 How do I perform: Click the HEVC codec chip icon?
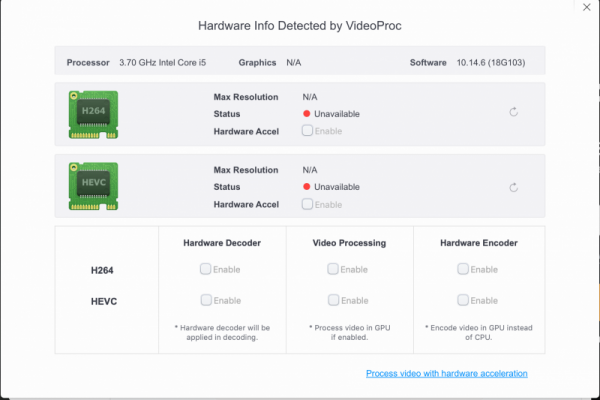click(93, 184)
